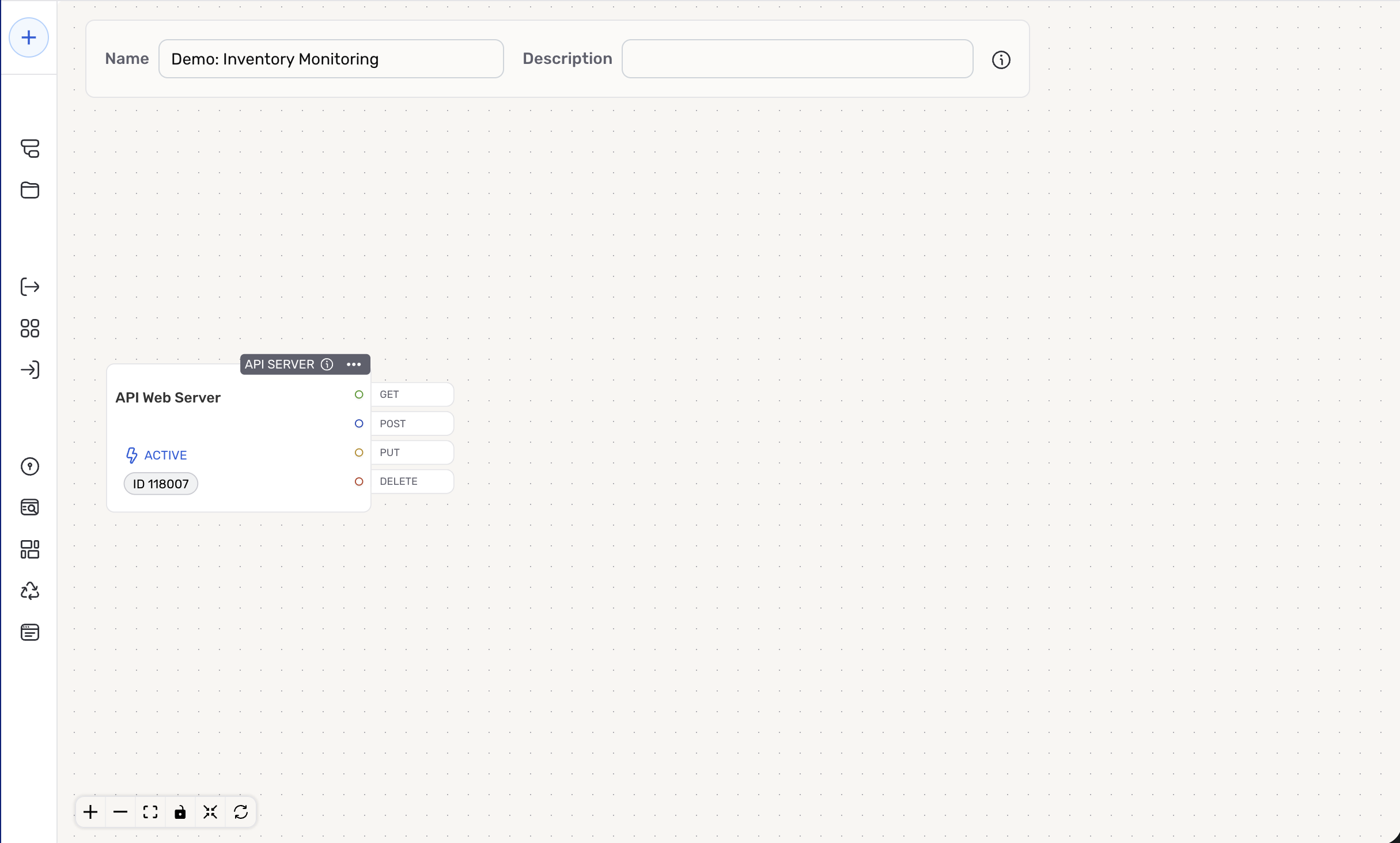1400x843 pixels.
Task: Click the GET output port
Action: 359,394
